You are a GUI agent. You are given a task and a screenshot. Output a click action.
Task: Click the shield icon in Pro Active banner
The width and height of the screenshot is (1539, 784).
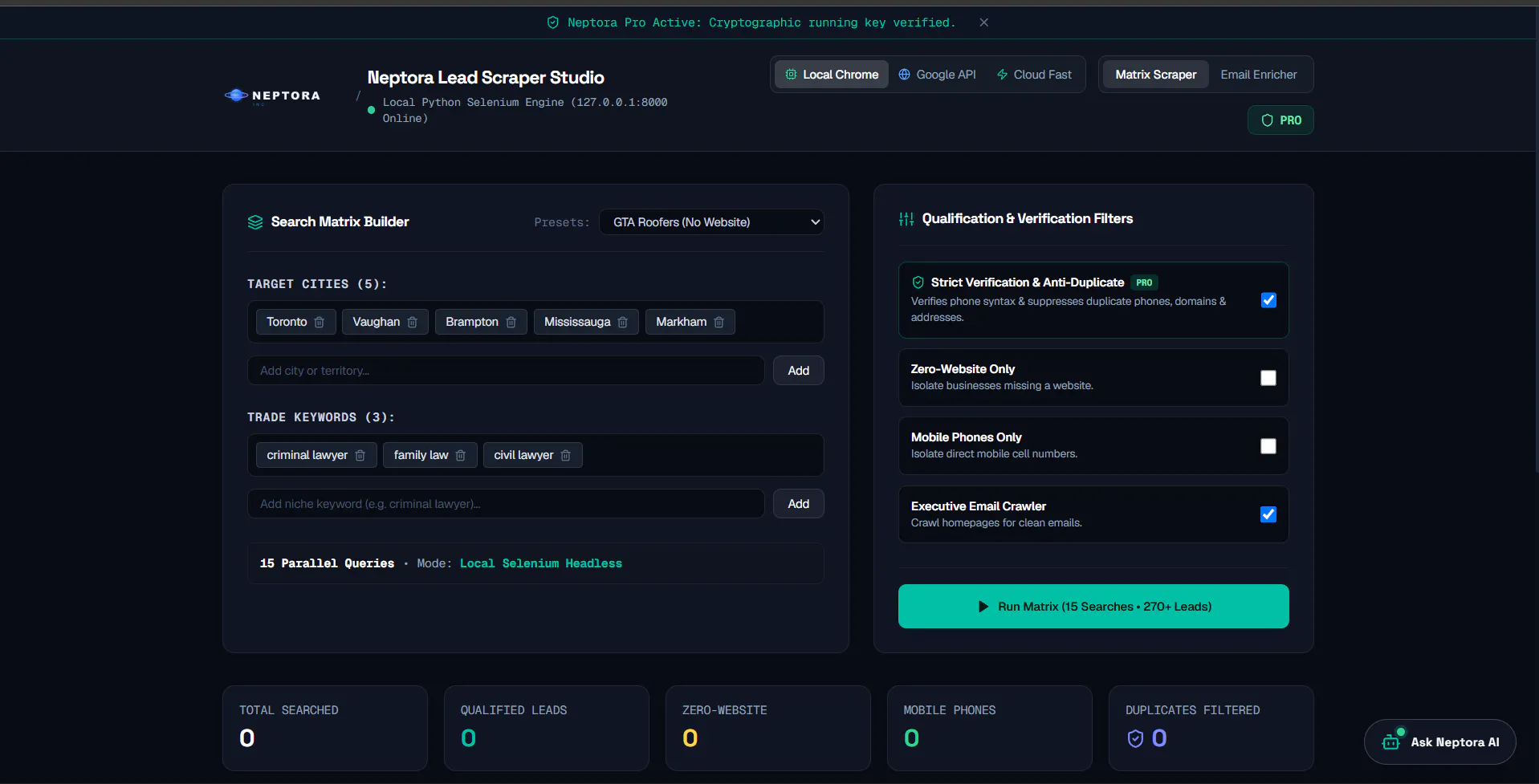552,22
